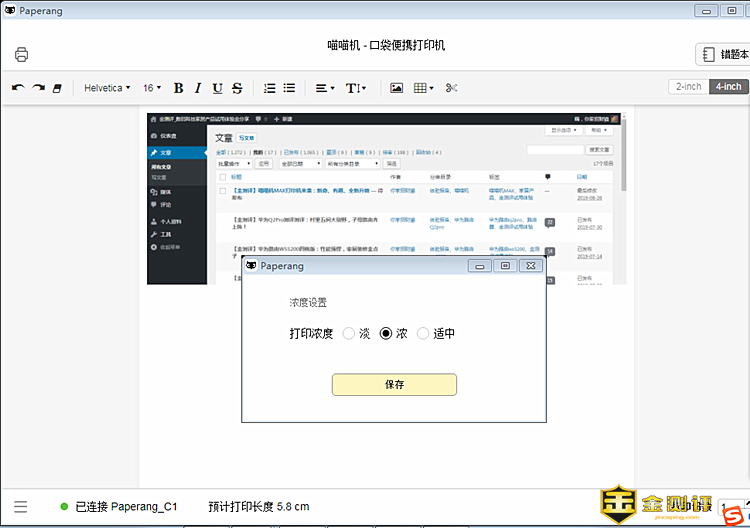Click the printer icon
750x528 pixels.
(22, 54)
